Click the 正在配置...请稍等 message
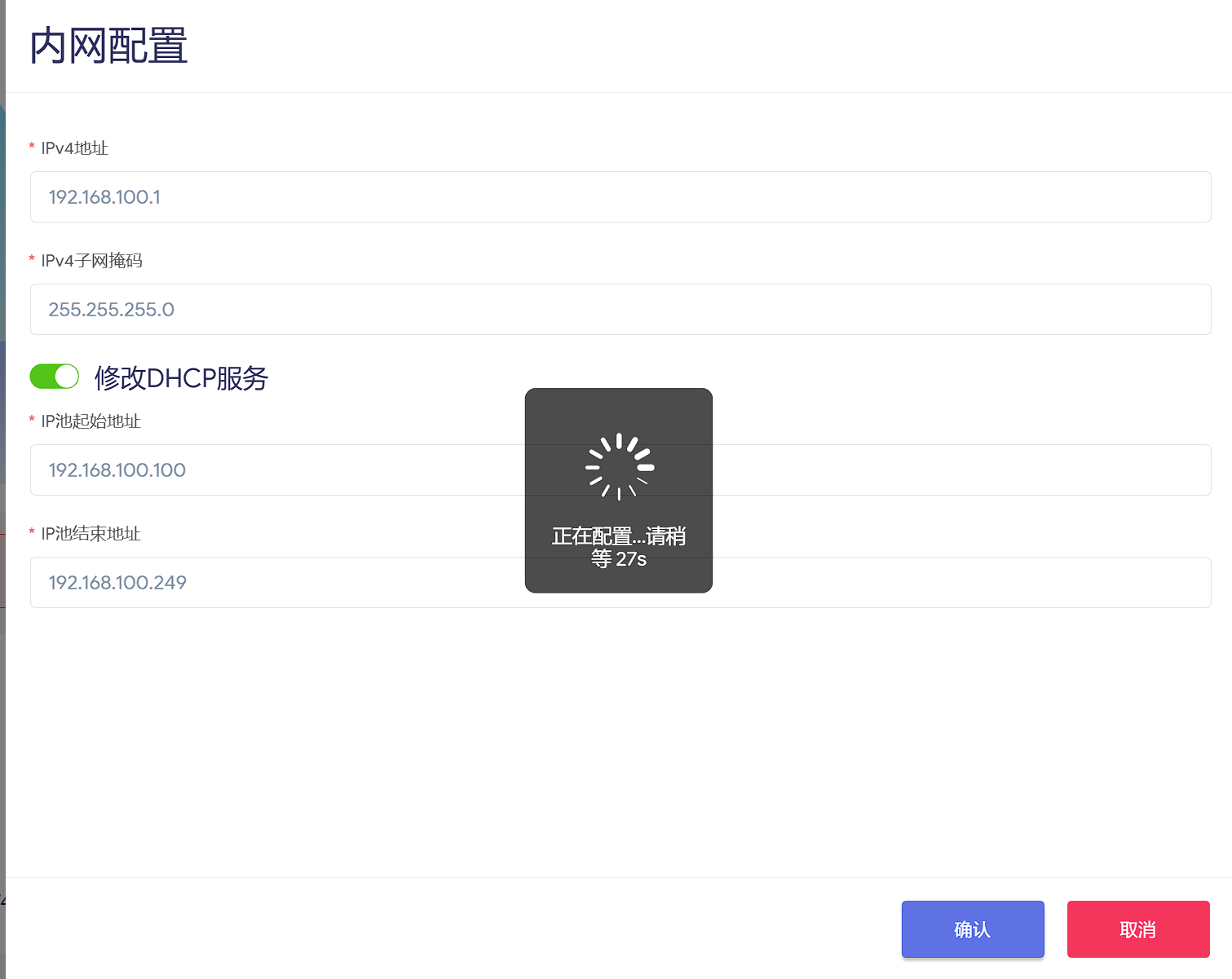The image size is (1232, 979). (619, 547)
